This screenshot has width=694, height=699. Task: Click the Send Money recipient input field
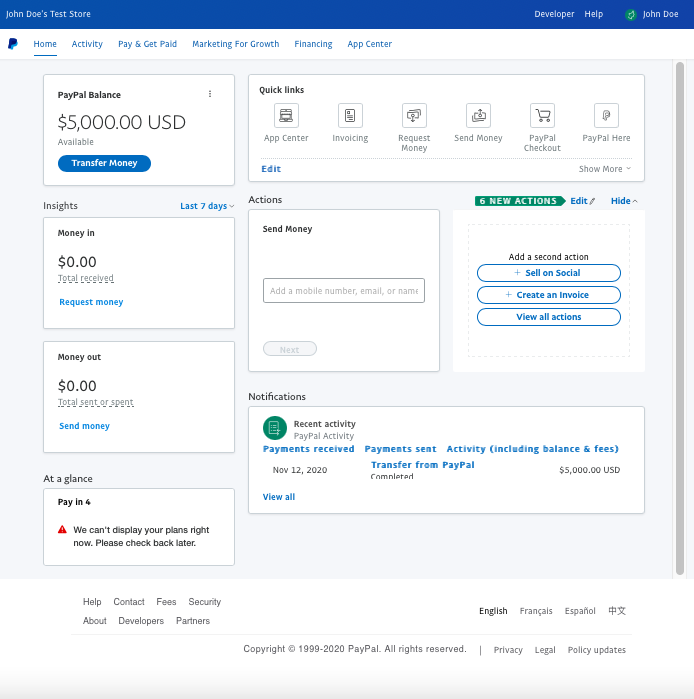tap(343, 291)
